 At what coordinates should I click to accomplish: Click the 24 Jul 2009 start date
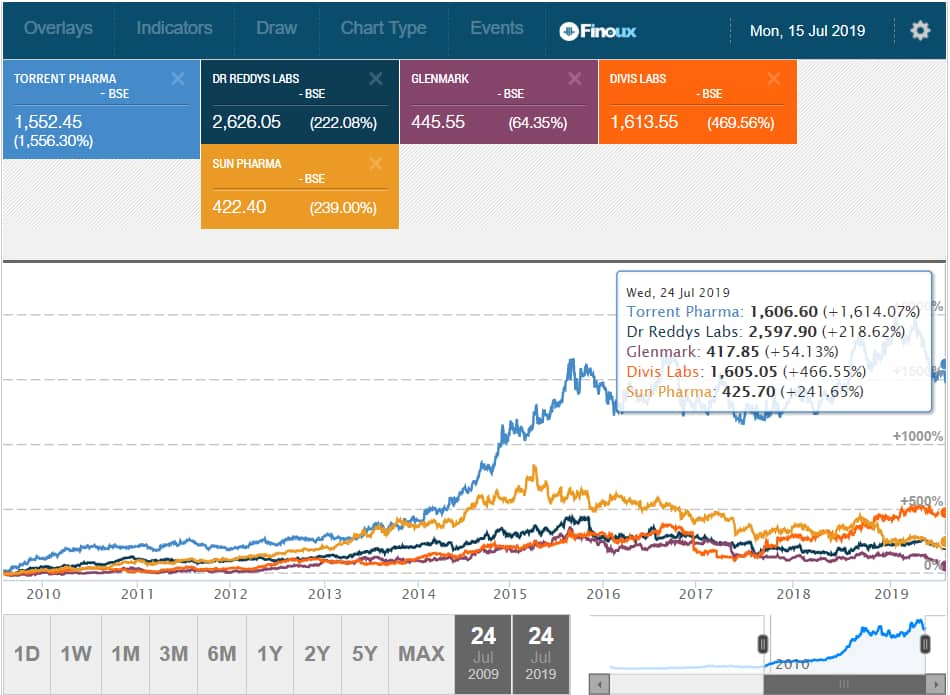(x=483, y=653)
